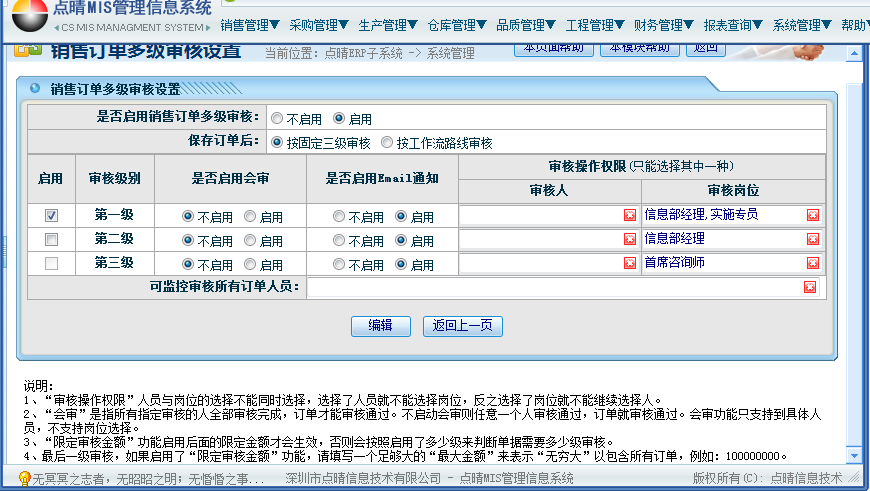Viewport: 870px width, 491px height.
Task: Select 按工作流路线审核 radio option
Action: (387, 143)
